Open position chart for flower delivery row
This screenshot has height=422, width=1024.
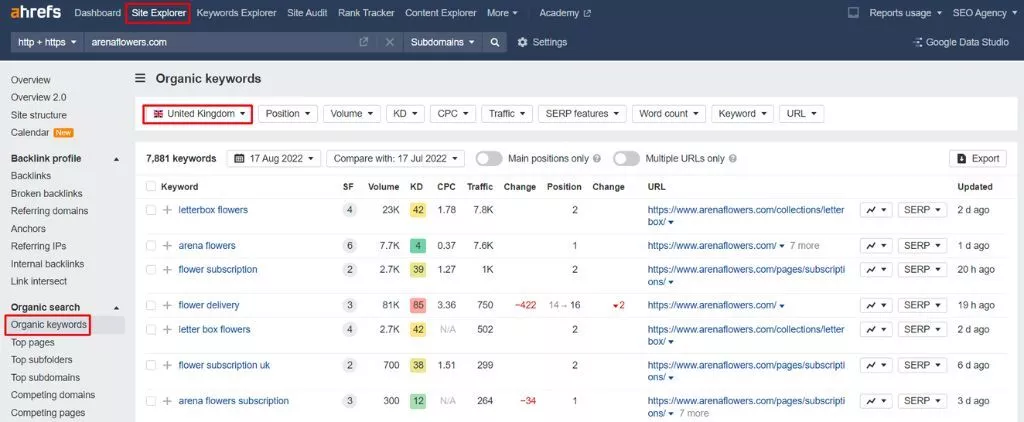click(x=876, y=305)
